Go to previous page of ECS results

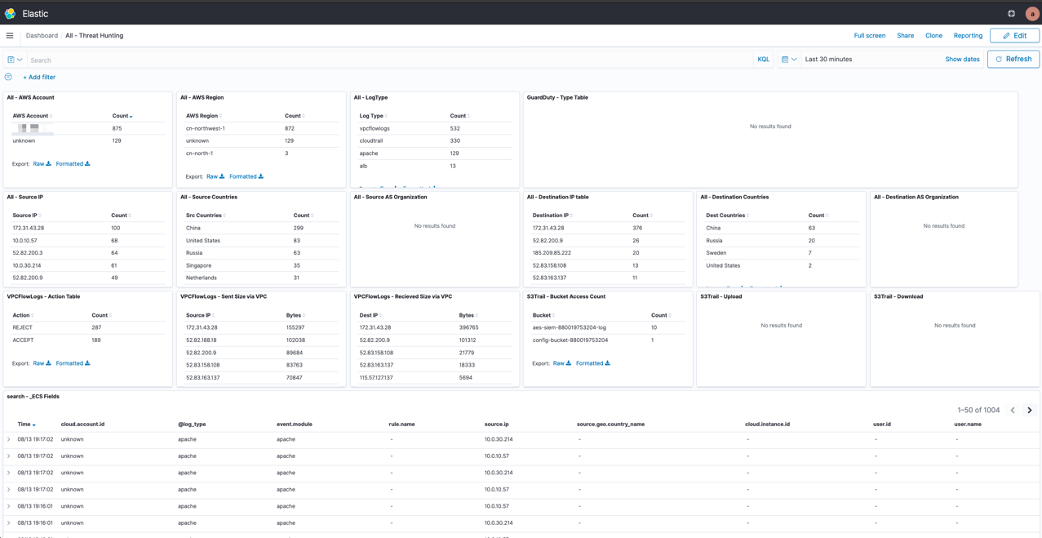click(1013, 410)
